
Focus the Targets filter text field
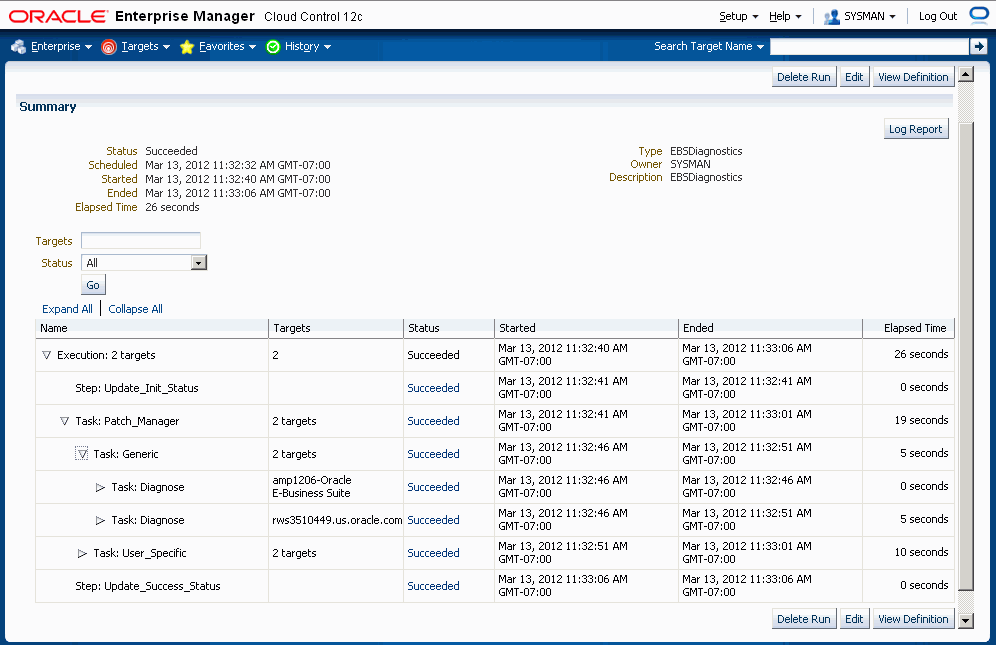point(141,241)
